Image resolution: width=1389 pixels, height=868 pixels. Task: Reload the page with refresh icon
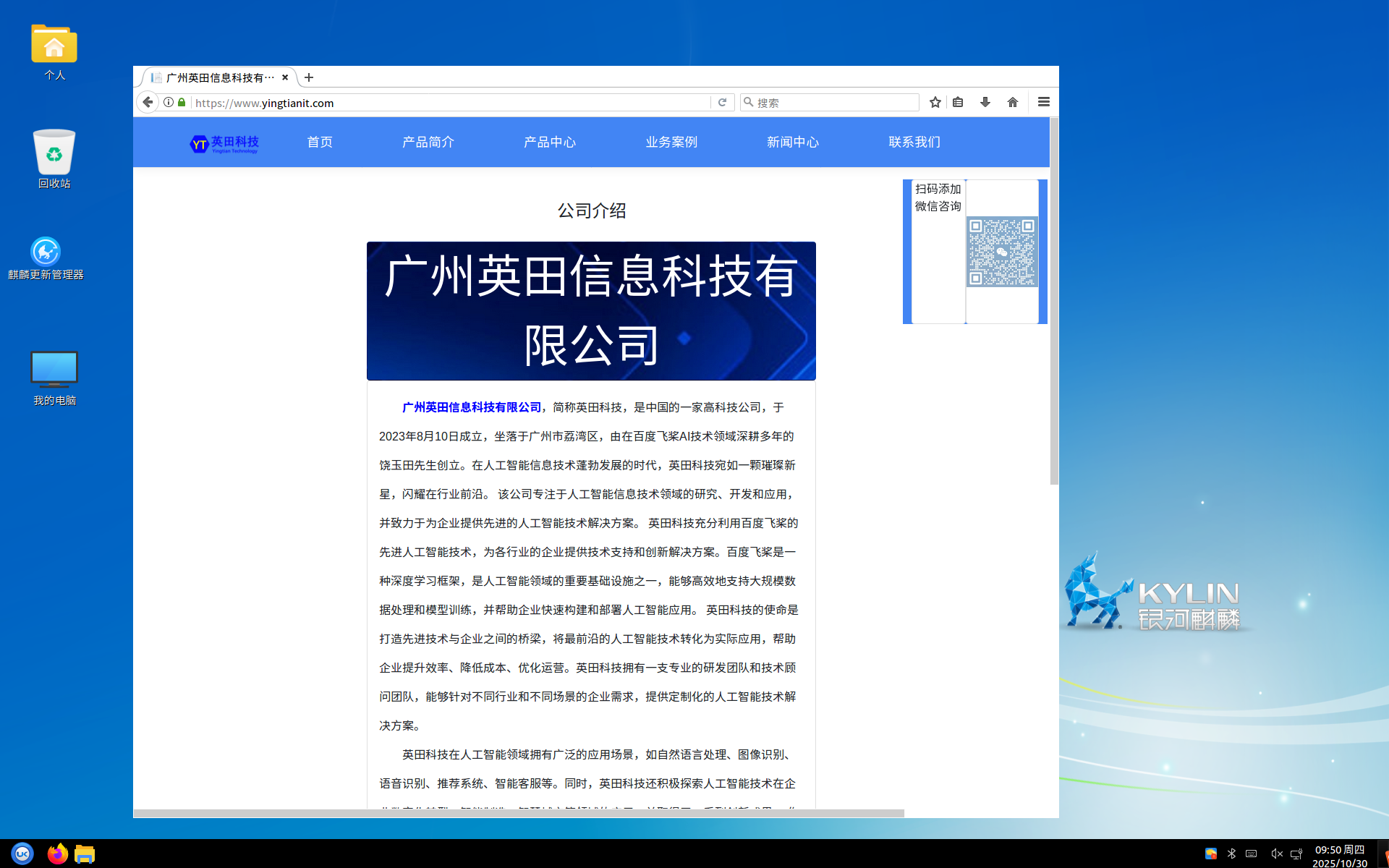(722, 103)
